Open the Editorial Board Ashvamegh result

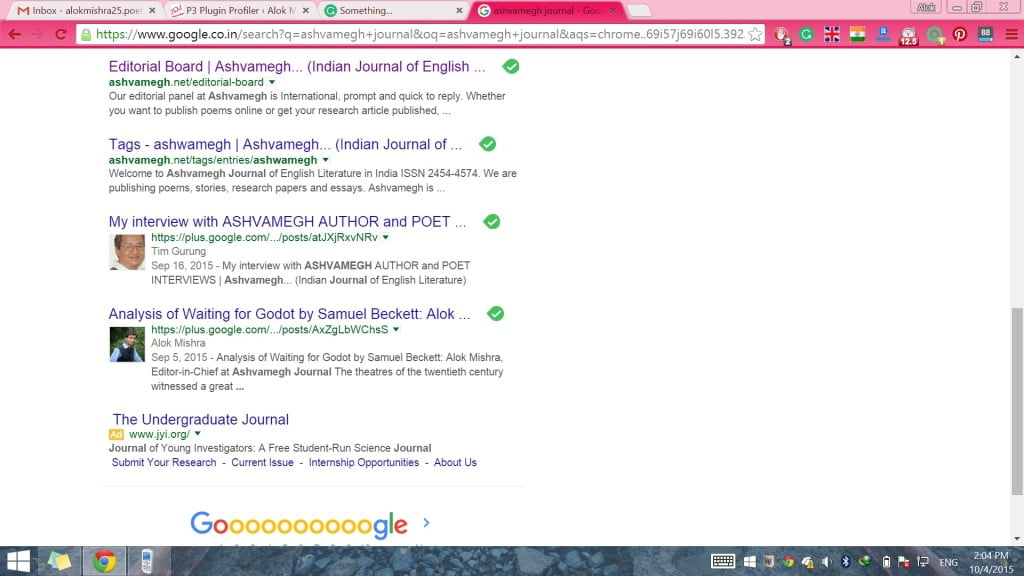[296, 67]
